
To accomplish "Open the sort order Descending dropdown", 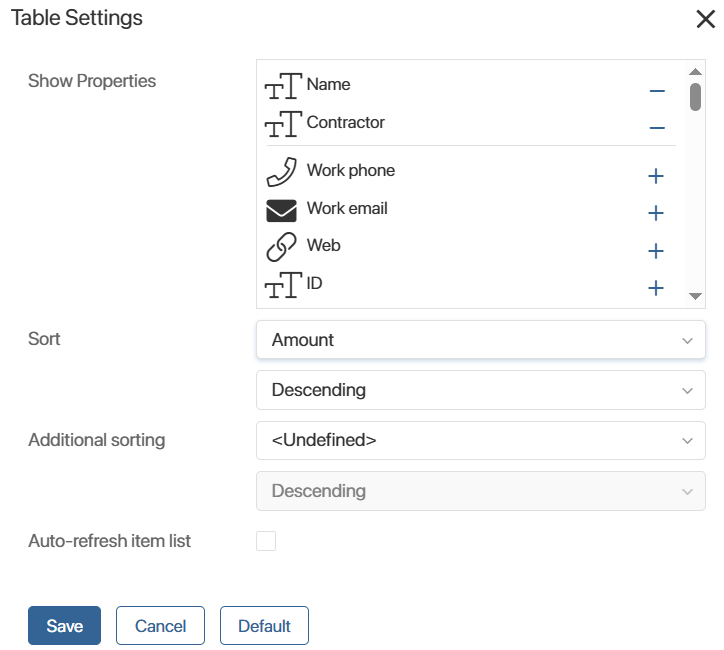I will coord(480,390).
